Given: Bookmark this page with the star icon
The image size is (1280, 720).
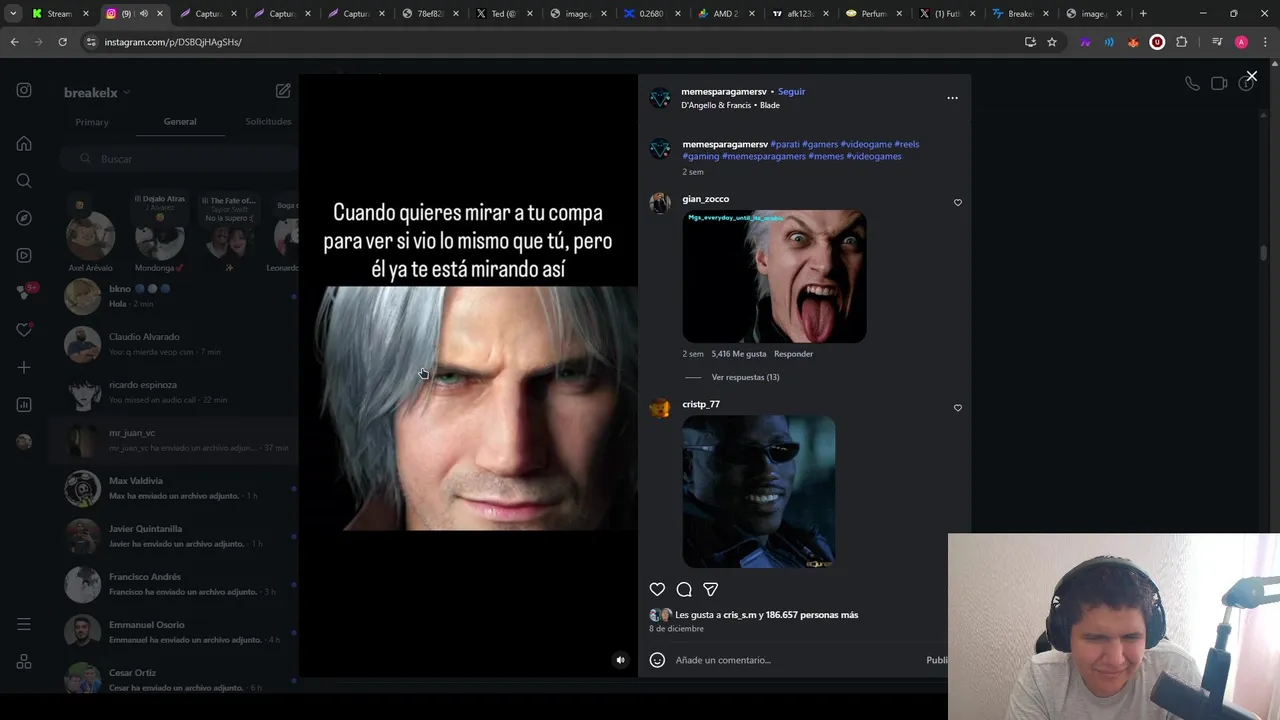Looking at the screenshot, I should point(1052,42).
